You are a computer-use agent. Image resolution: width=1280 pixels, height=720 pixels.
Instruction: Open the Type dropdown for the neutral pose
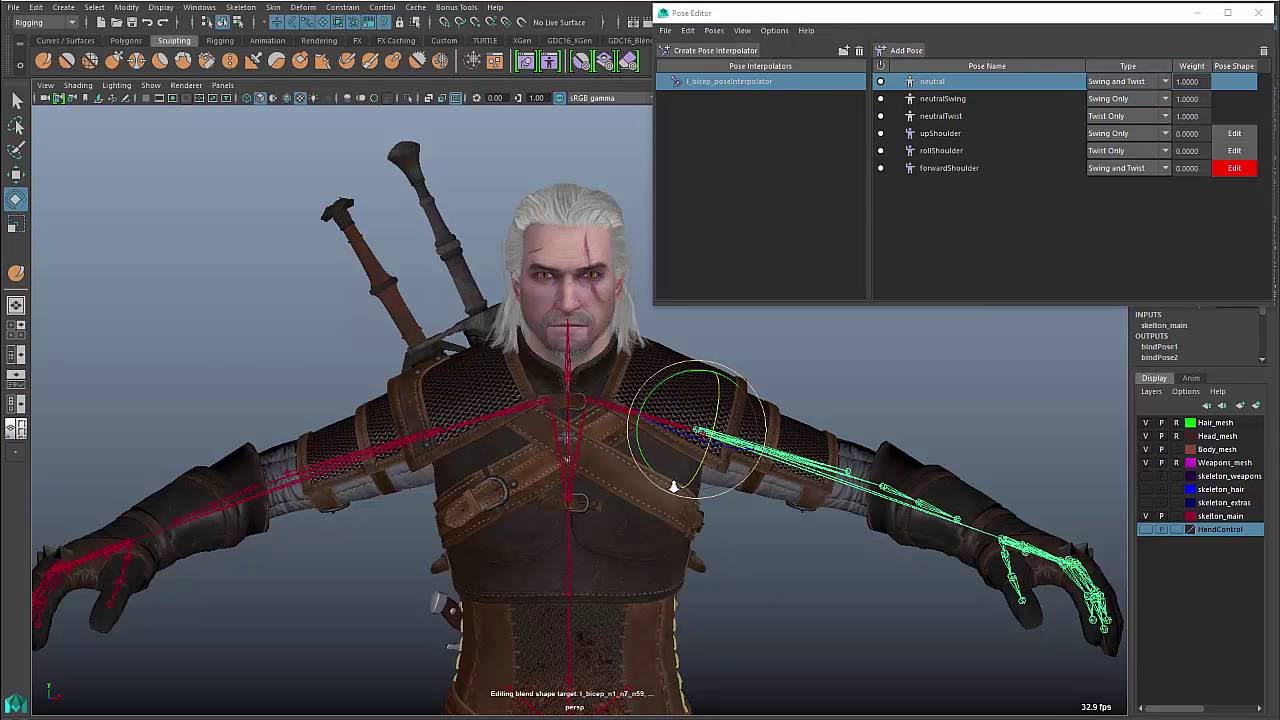1128,81
